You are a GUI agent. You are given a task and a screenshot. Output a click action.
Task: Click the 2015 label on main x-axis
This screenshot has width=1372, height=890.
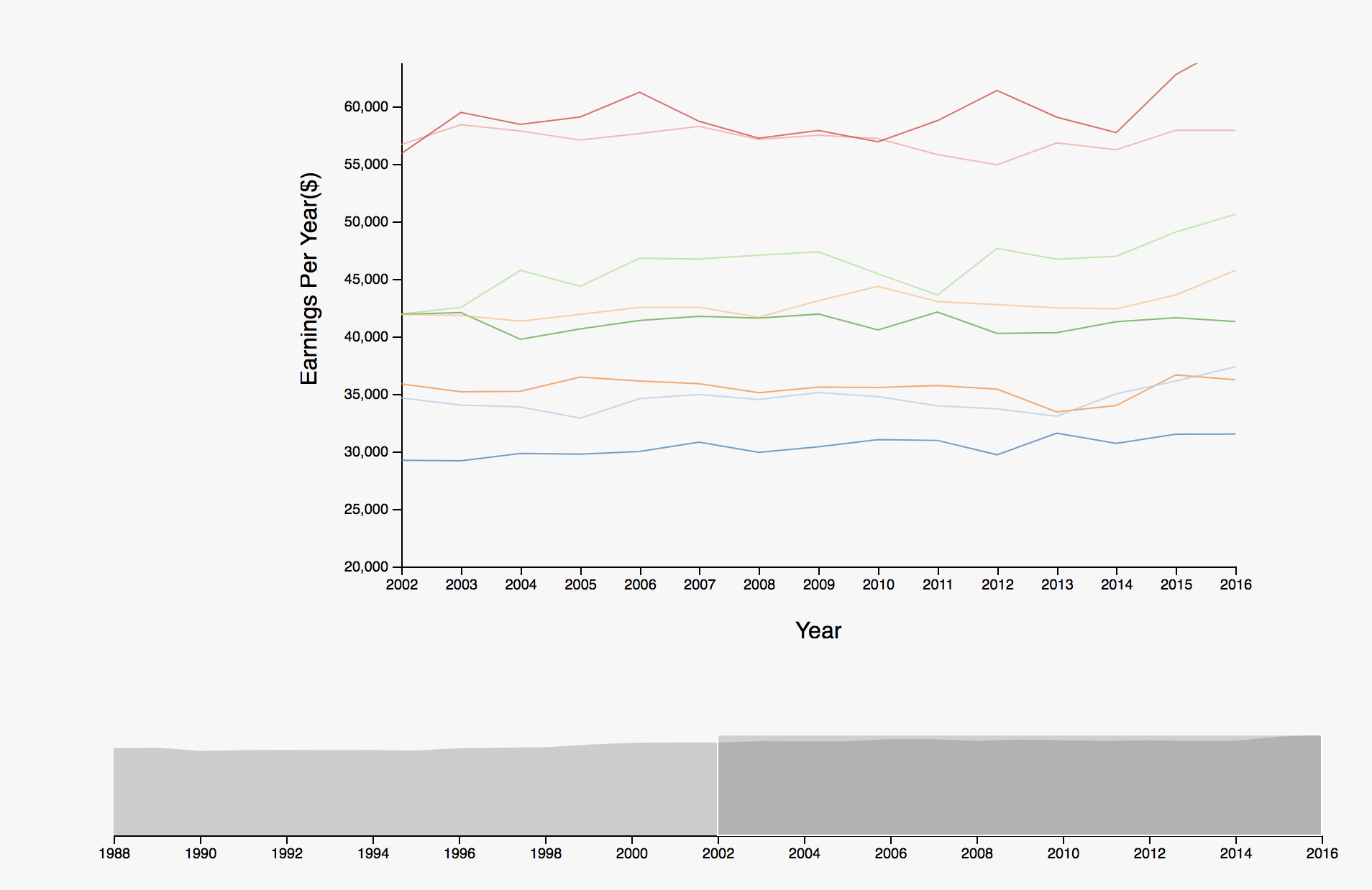point(1176,584)
